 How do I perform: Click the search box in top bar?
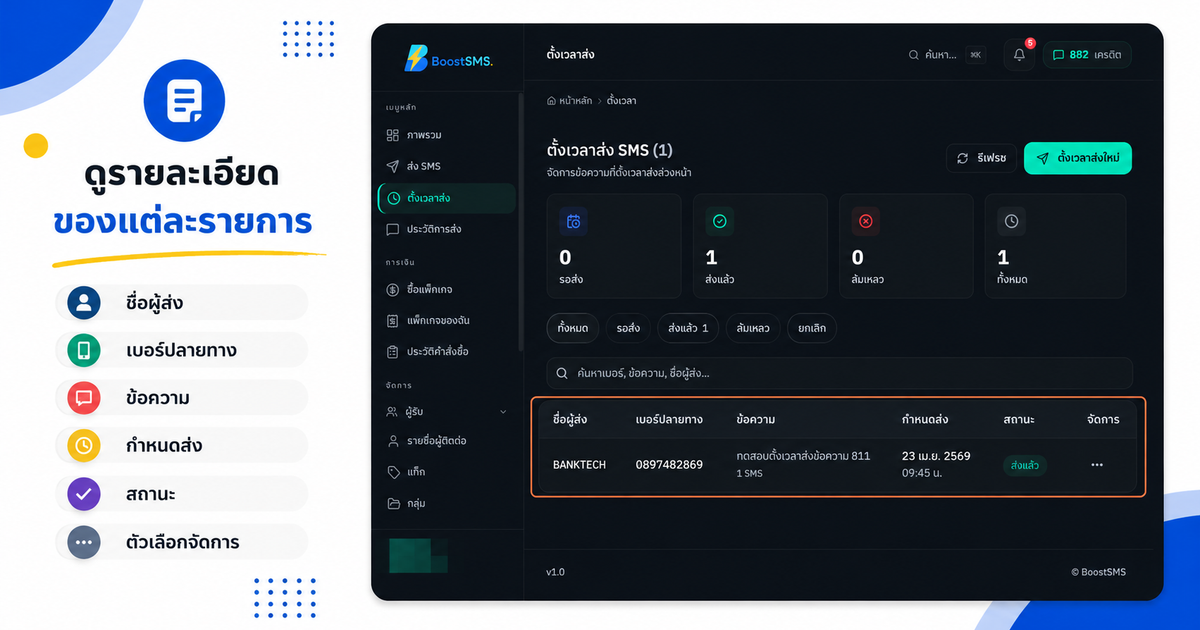pos(945,55)
